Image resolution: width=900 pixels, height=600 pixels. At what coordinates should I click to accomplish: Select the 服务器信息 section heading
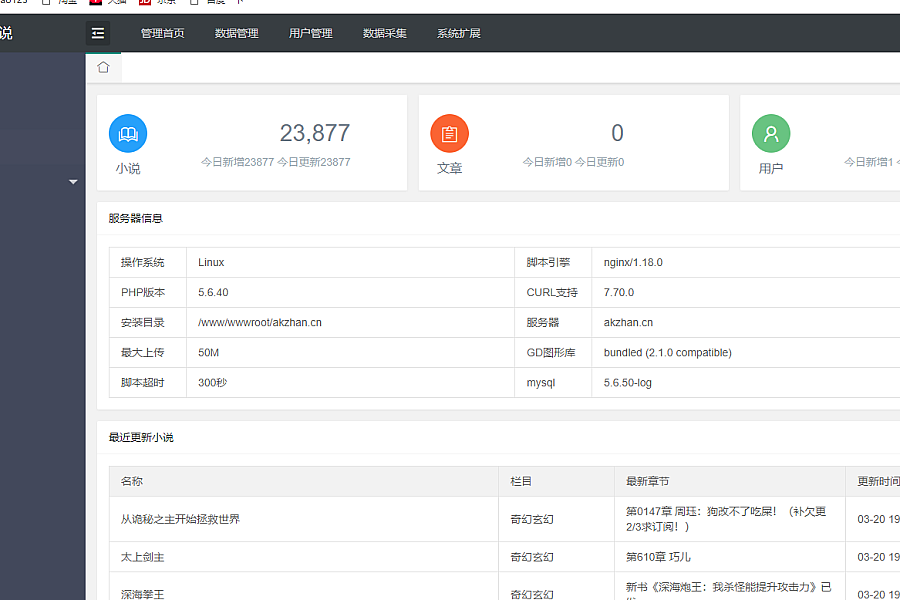pyautogui.click(x=135, y=219)
